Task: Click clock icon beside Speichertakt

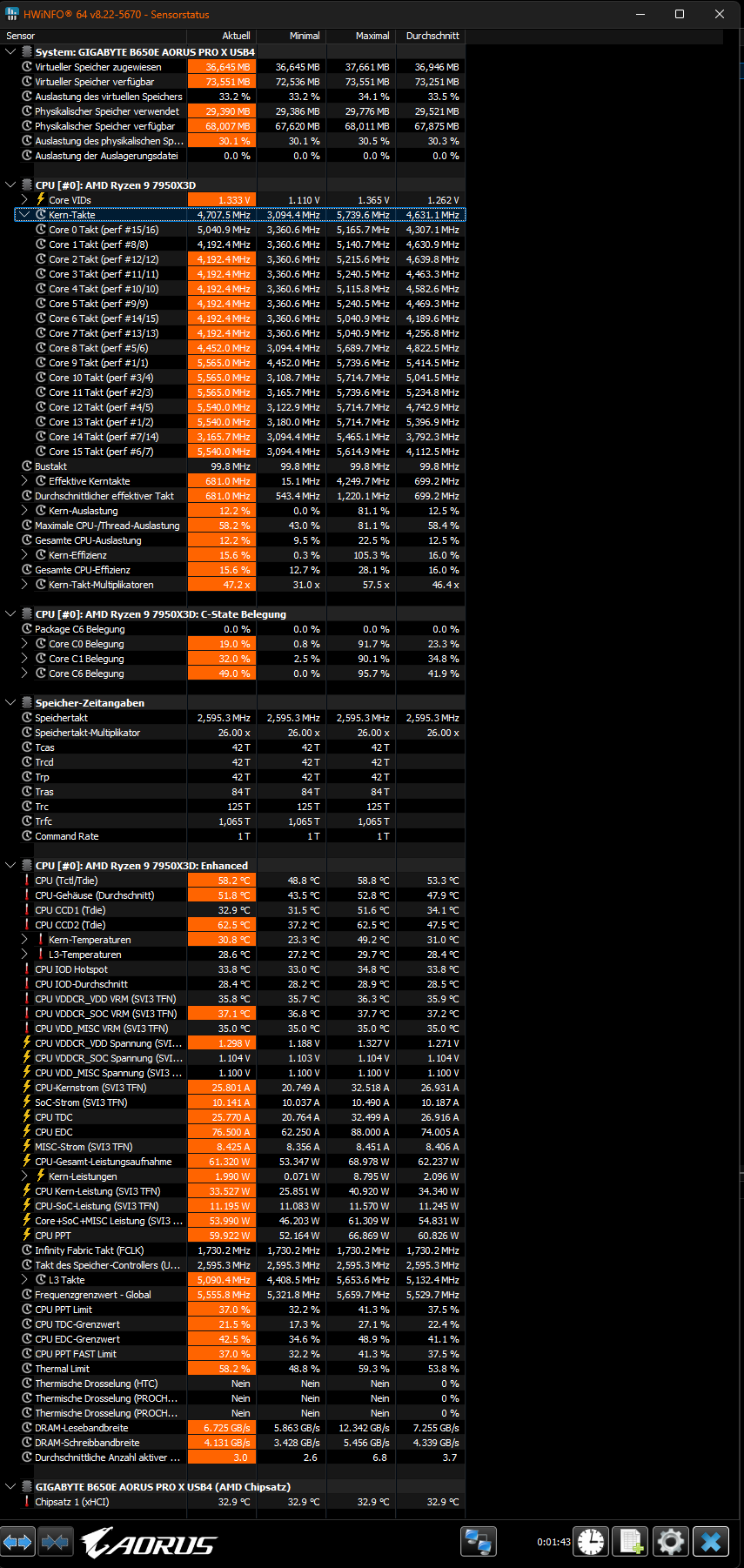Action: point(27,717)
